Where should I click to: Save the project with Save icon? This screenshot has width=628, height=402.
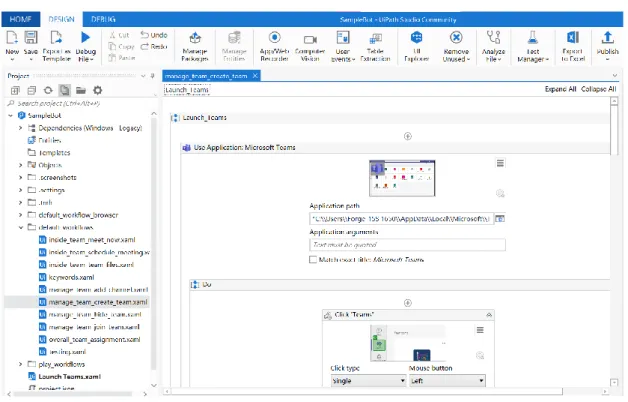click(31, 38)
